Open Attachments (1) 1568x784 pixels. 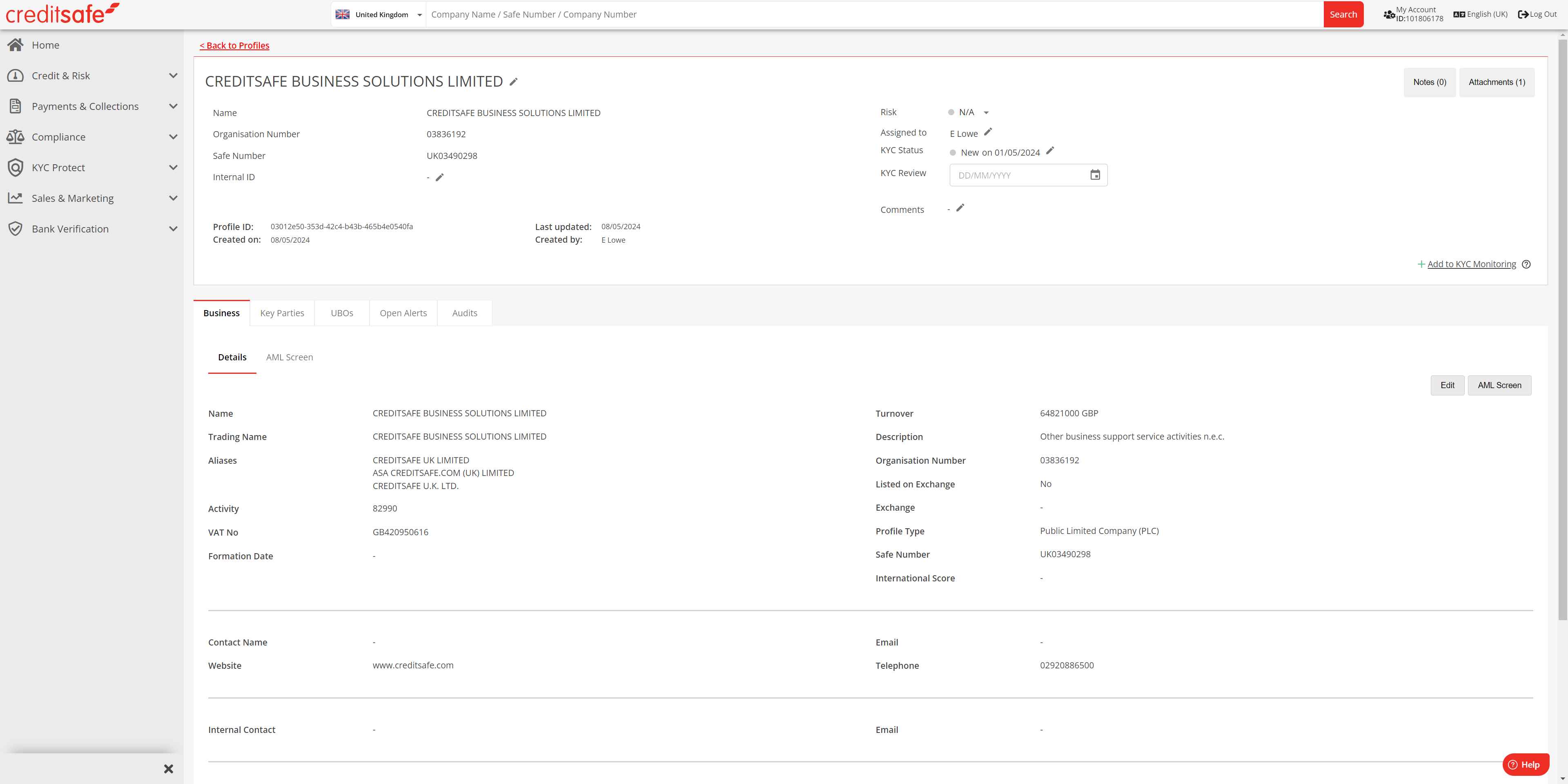click(1496, 82)
